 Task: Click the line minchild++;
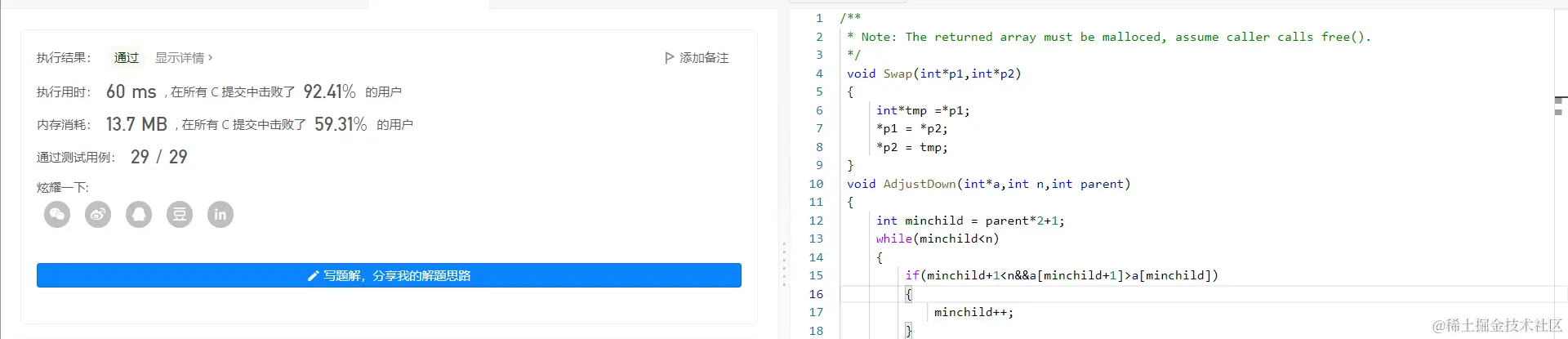pos(973,312)
